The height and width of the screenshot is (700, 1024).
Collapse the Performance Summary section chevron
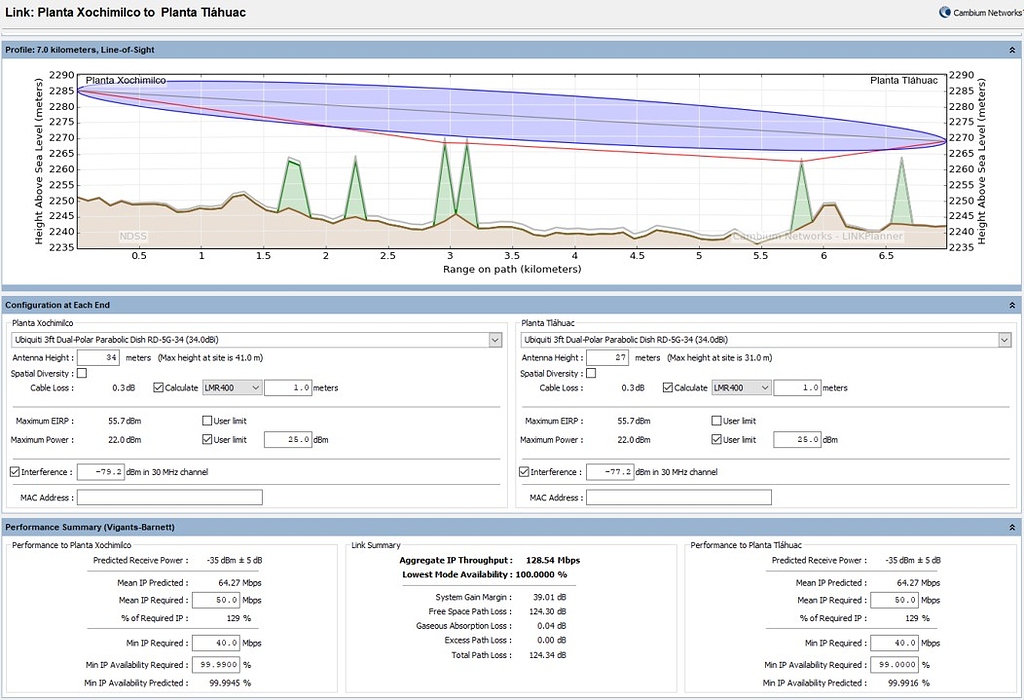(x=1012, y=527)
